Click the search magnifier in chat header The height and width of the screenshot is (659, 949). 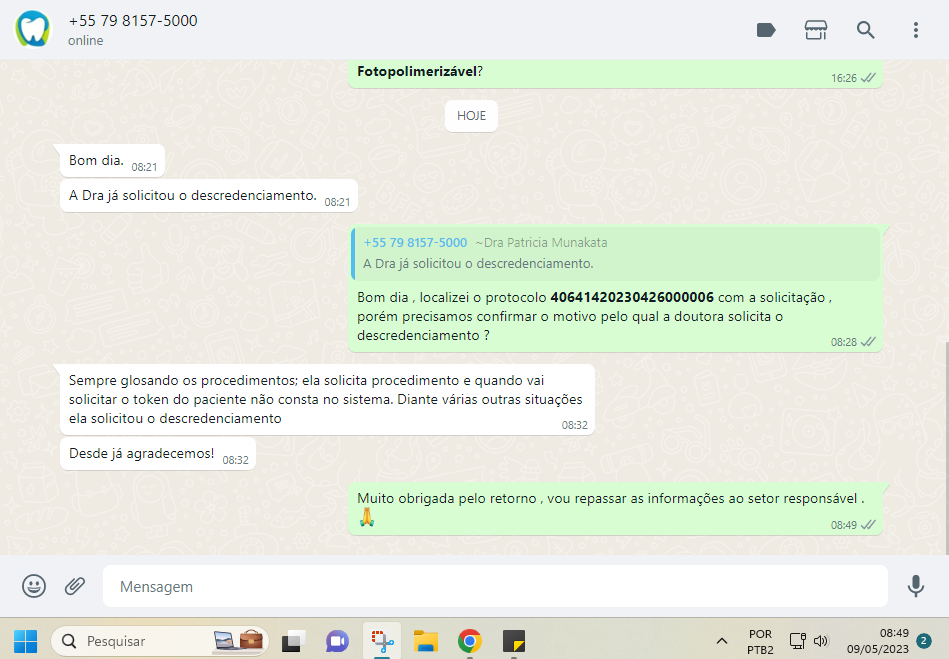pos(866,30)
